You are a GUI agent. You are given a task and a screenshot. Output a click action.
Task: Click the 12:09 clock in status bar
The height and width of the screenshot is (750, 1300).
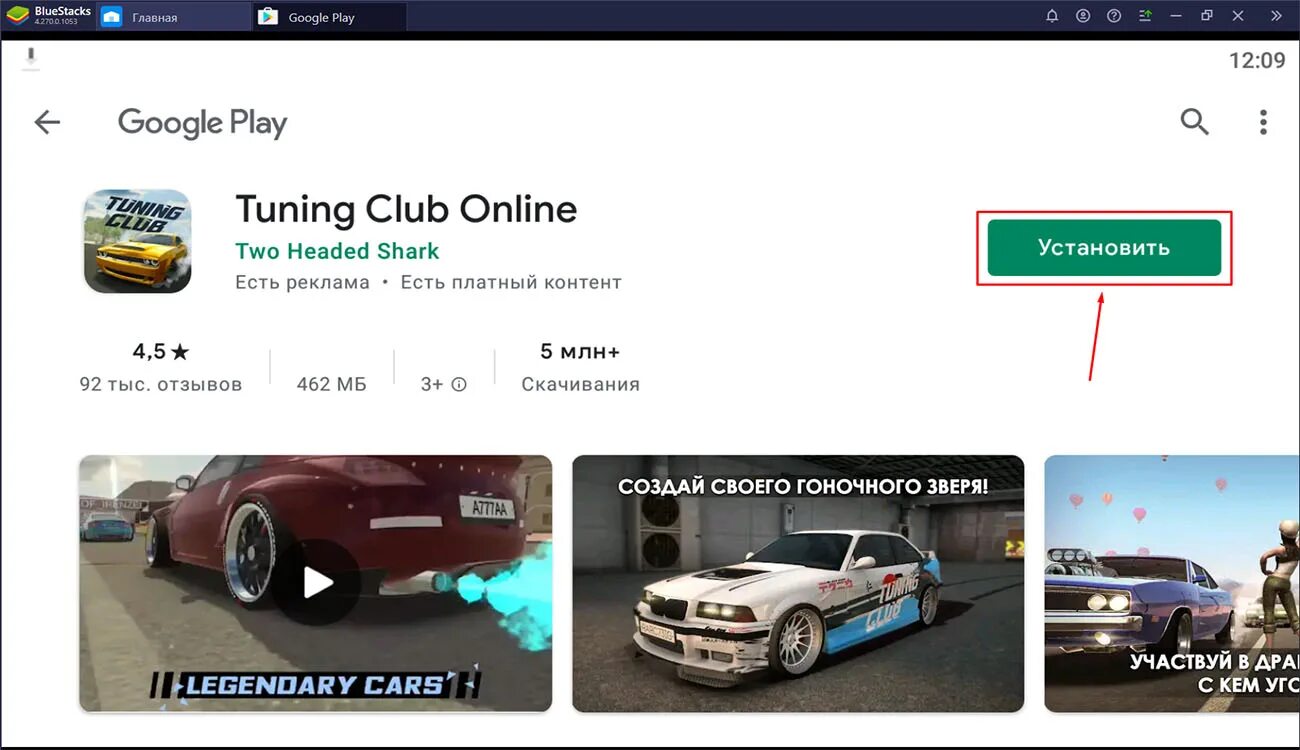click(1257, 60)
